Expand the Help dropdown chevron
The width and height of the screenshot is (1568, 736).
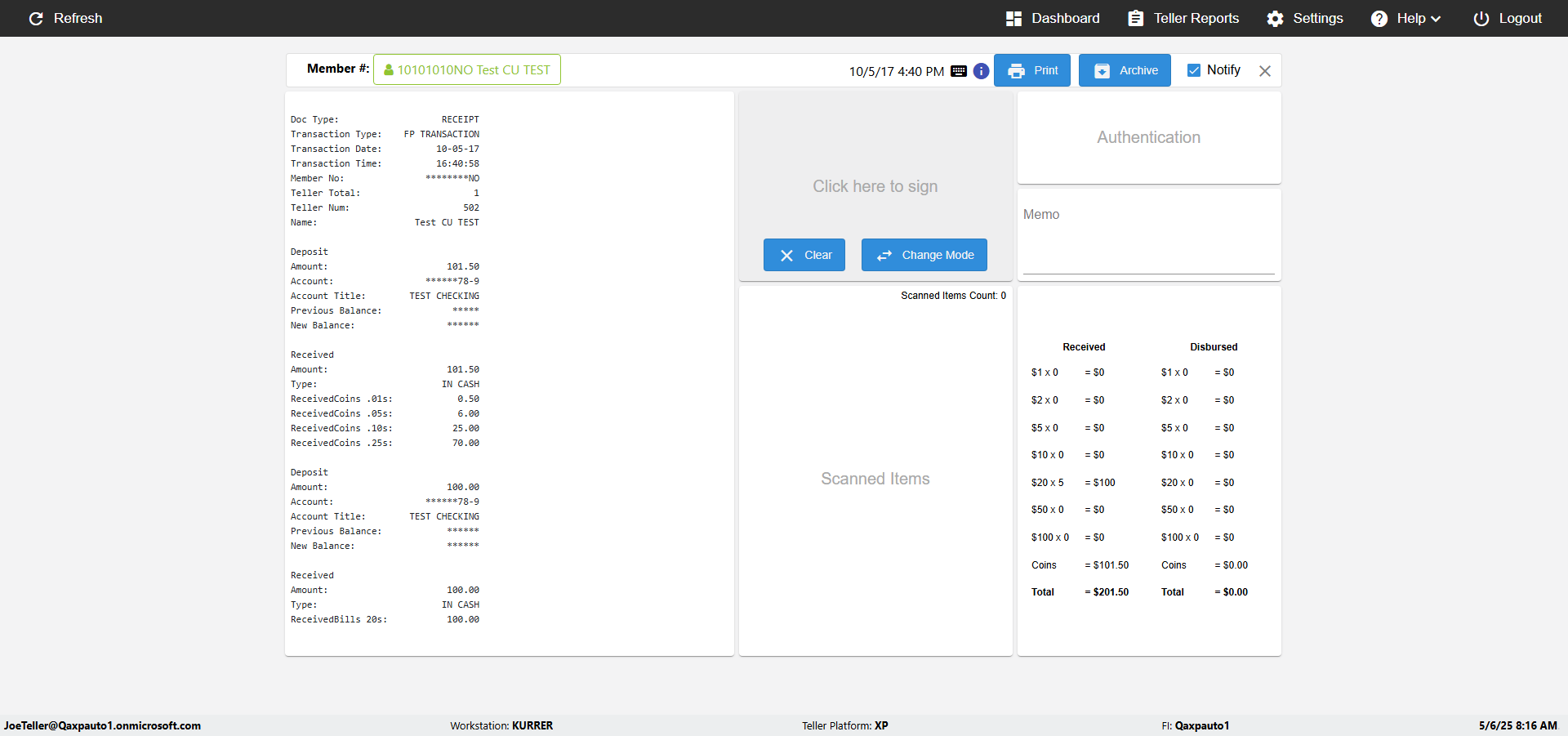[1436, 19]
